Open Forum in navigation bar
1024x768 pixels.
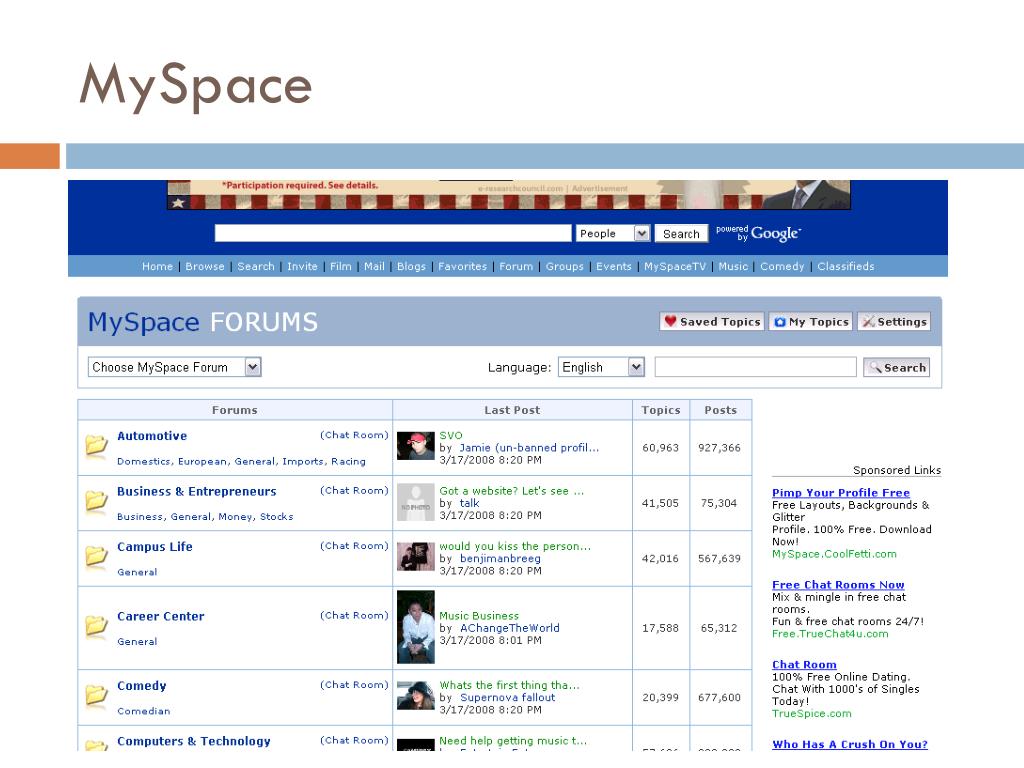516,266
